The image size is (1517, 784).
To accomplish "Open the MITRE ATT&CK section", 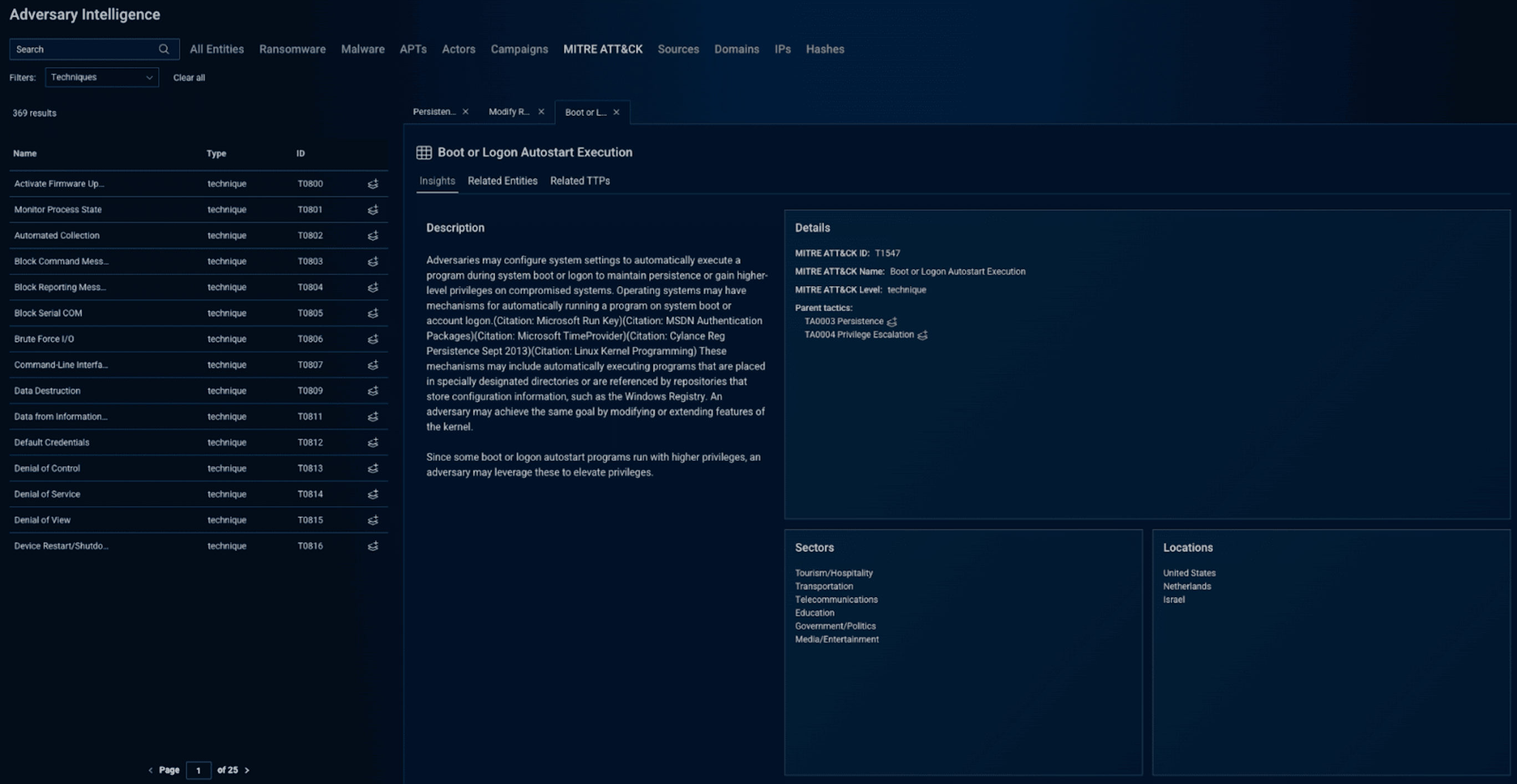I will pyautogui.click(x=603, y=49).
